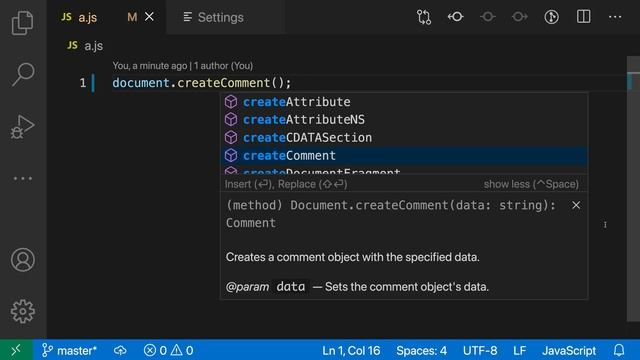640x360 pixels.
Task: Open the Search view in activity bar
Action: click(x=23, y=75)
